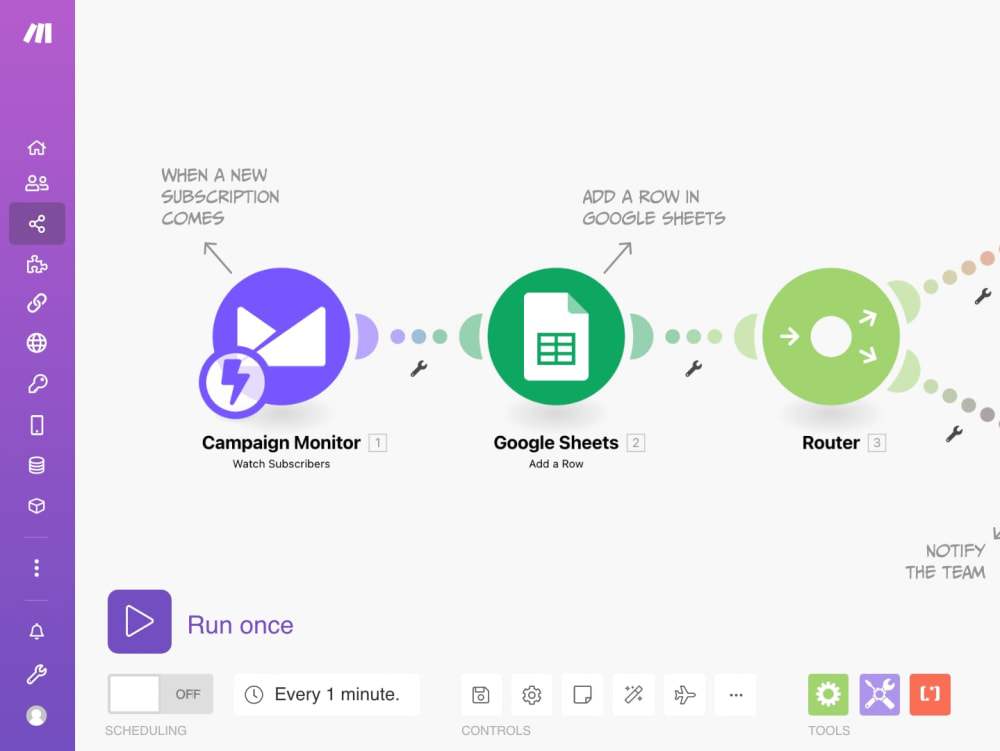Select the Google Sheets module

coord(556,336)
